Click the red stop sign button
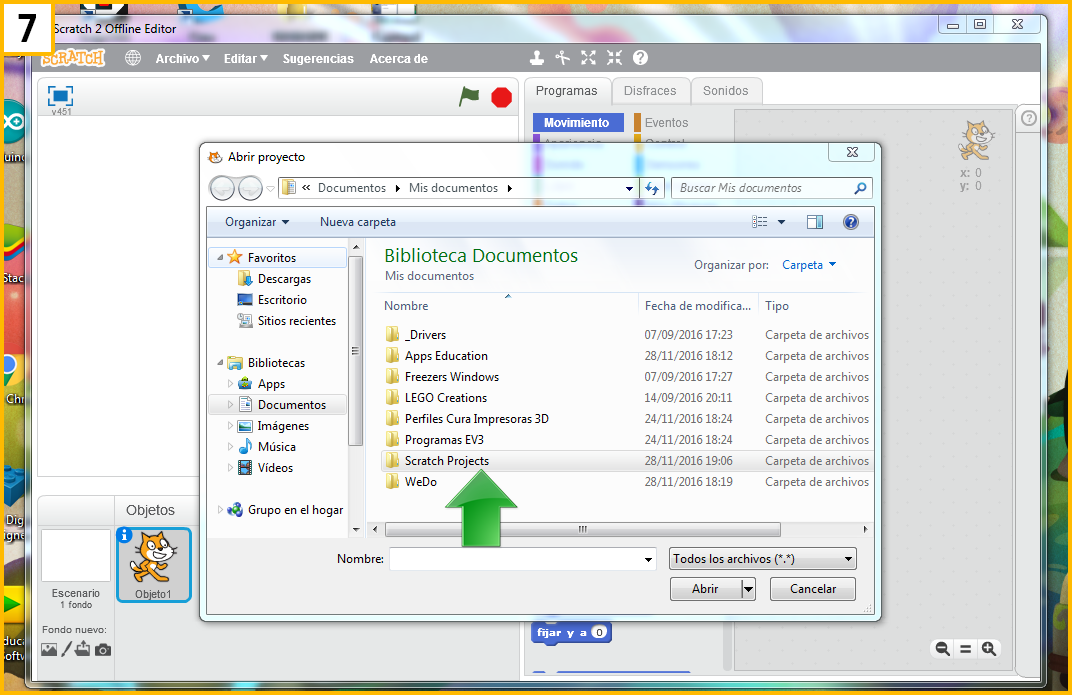Viewport: 1072px width, 695px height. 502,97
